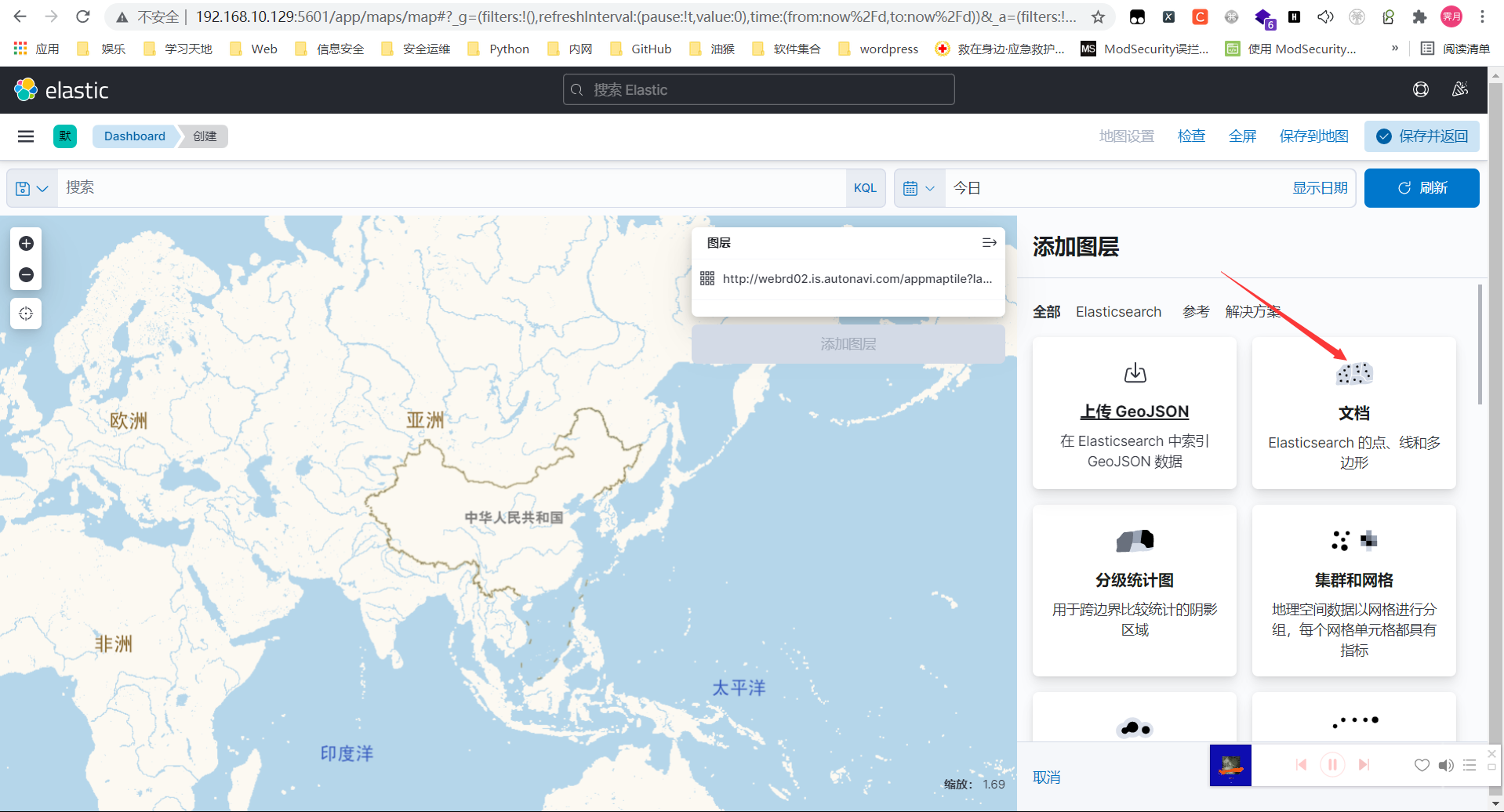This screenshot has height=812, width=1504.
Task: Bookmark this page with star icon
Action: [1098, 16]
